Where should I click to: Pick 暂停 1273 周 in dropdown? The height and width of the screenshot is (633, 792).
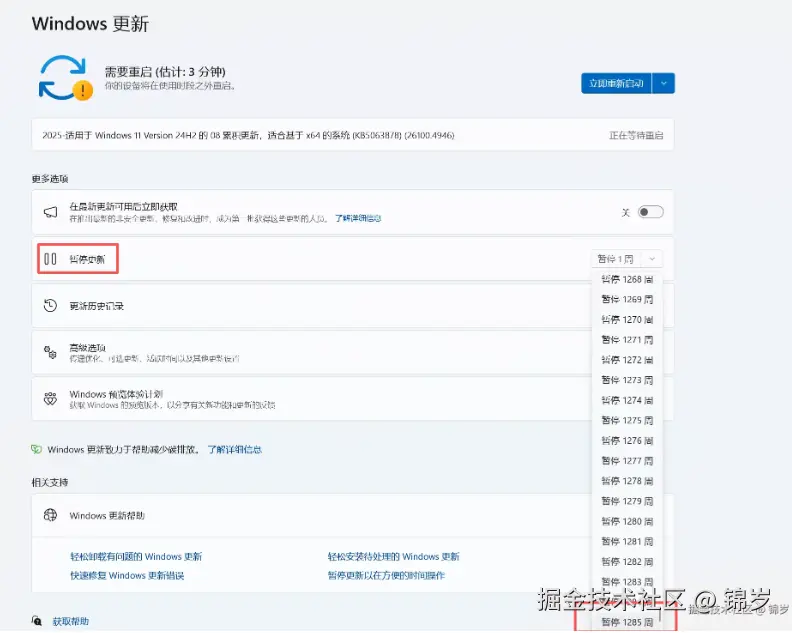[x=627, y=380]
